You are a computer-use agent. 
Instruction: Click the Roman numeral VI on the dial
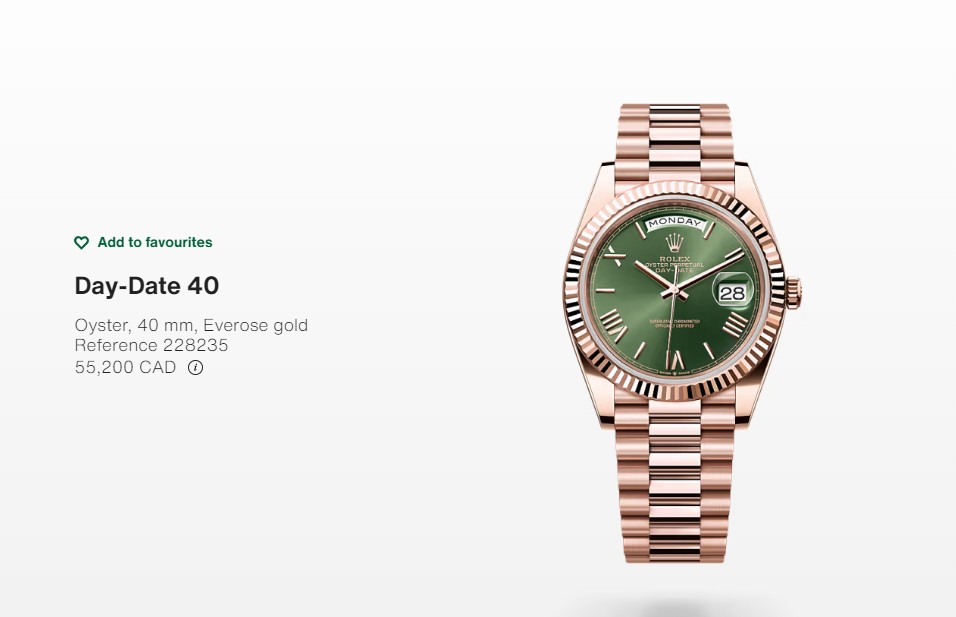pos(676,360)
